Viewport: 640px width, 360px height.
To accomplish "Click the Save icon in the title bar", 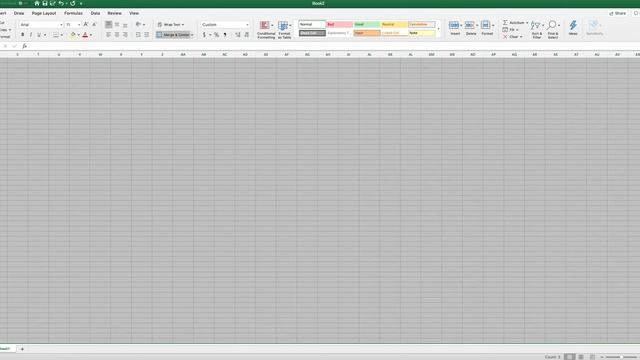I will pos(45,3).
